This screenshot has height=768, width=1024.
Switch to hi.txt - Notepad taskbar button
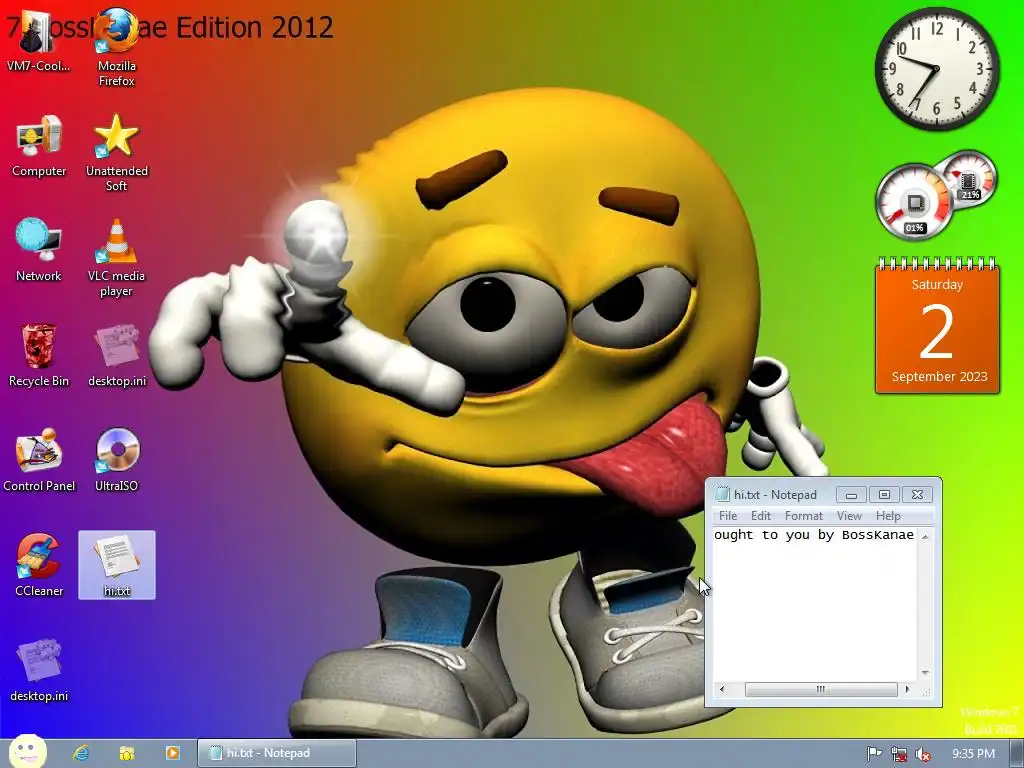point(277,753)
